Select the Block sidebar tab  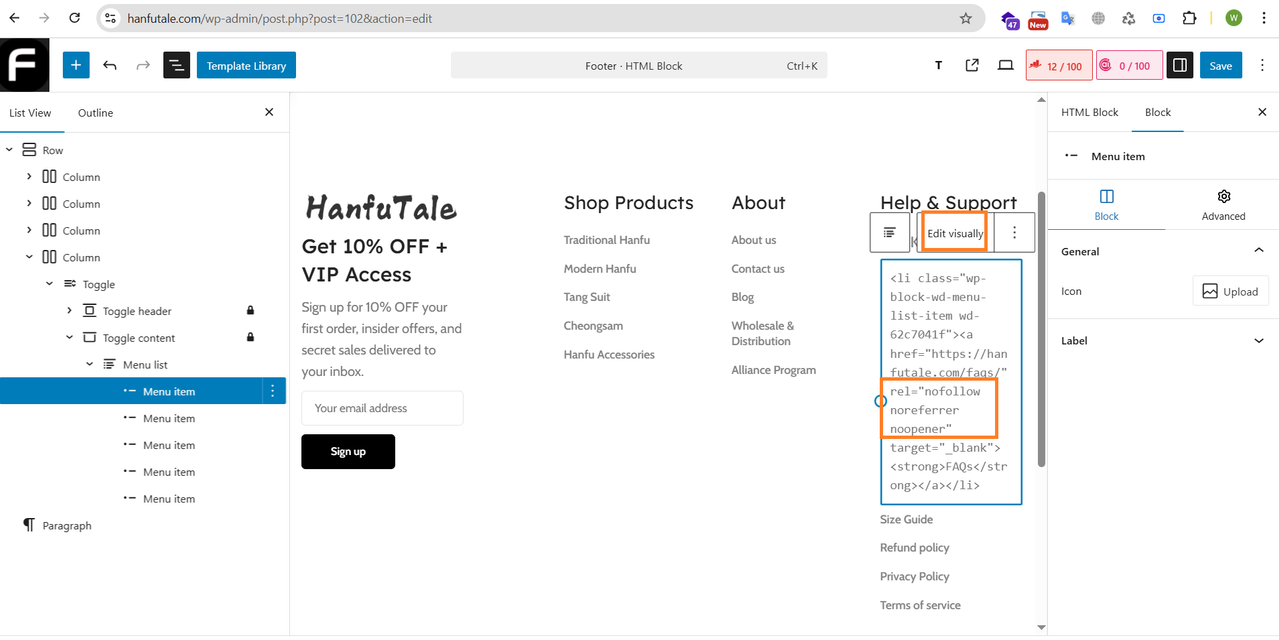(1158, 112)
